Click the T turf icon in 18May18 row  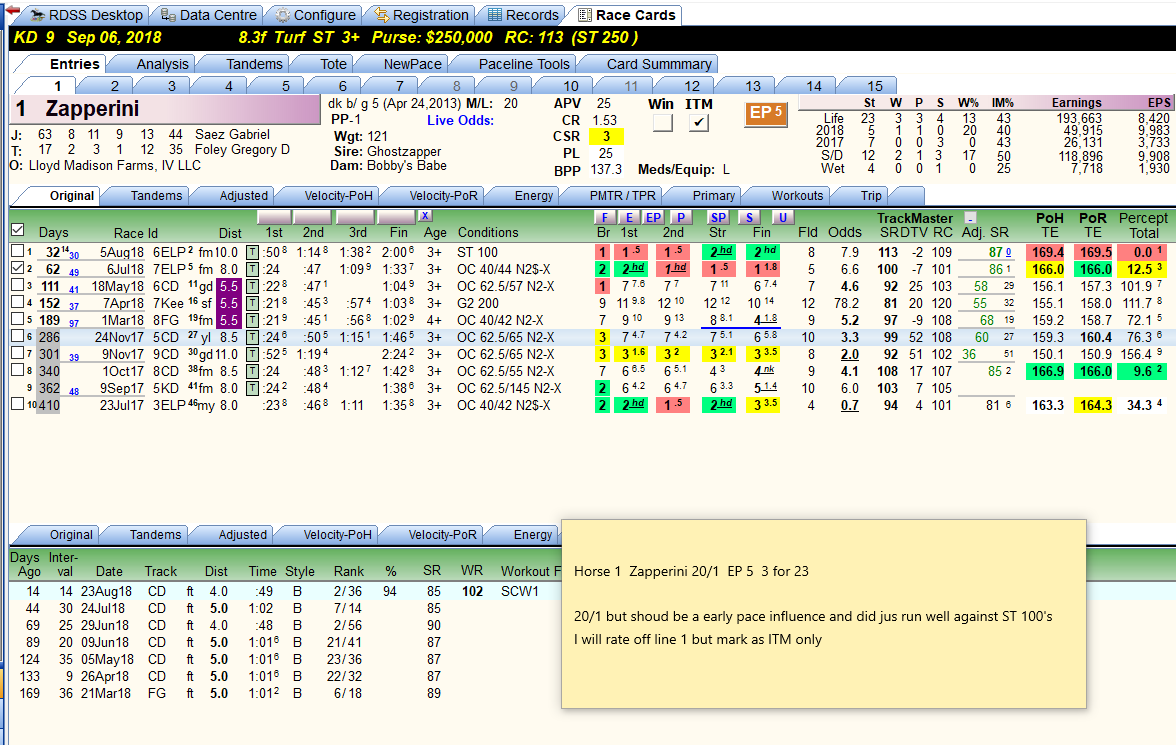[x=253, y=287]
